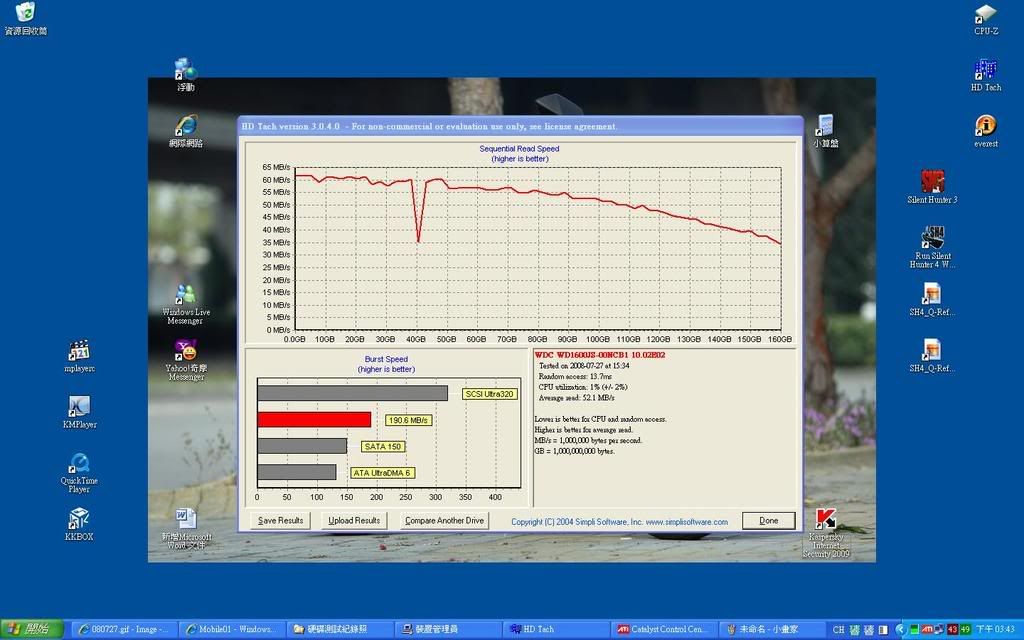This screenshot has width=1024, height=640.
Task: Click the CPU utilization: 1% text
Action: coord(583,387)
